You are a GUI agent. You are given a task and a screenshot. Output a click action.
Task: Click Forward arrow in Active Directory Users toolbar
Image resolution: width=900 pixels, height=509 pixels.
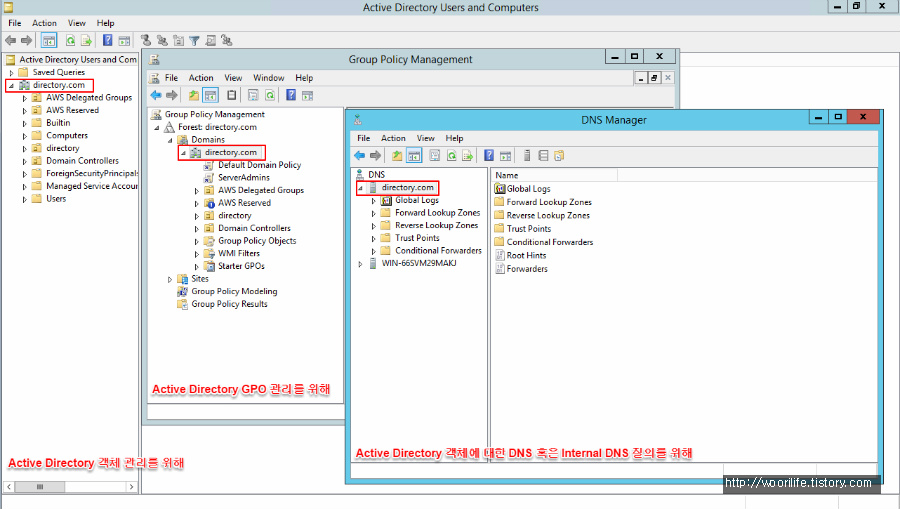26,40
